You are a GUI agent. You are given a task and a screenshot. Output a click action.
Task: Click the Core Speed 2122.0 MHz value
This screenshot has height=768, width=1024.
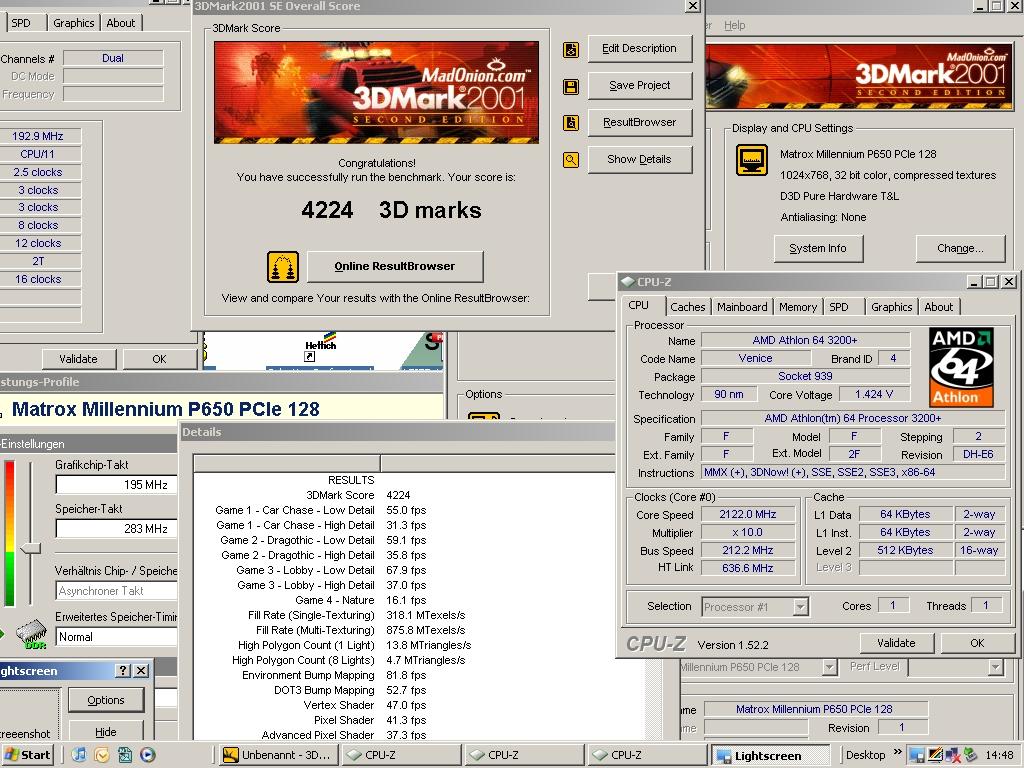748,514
